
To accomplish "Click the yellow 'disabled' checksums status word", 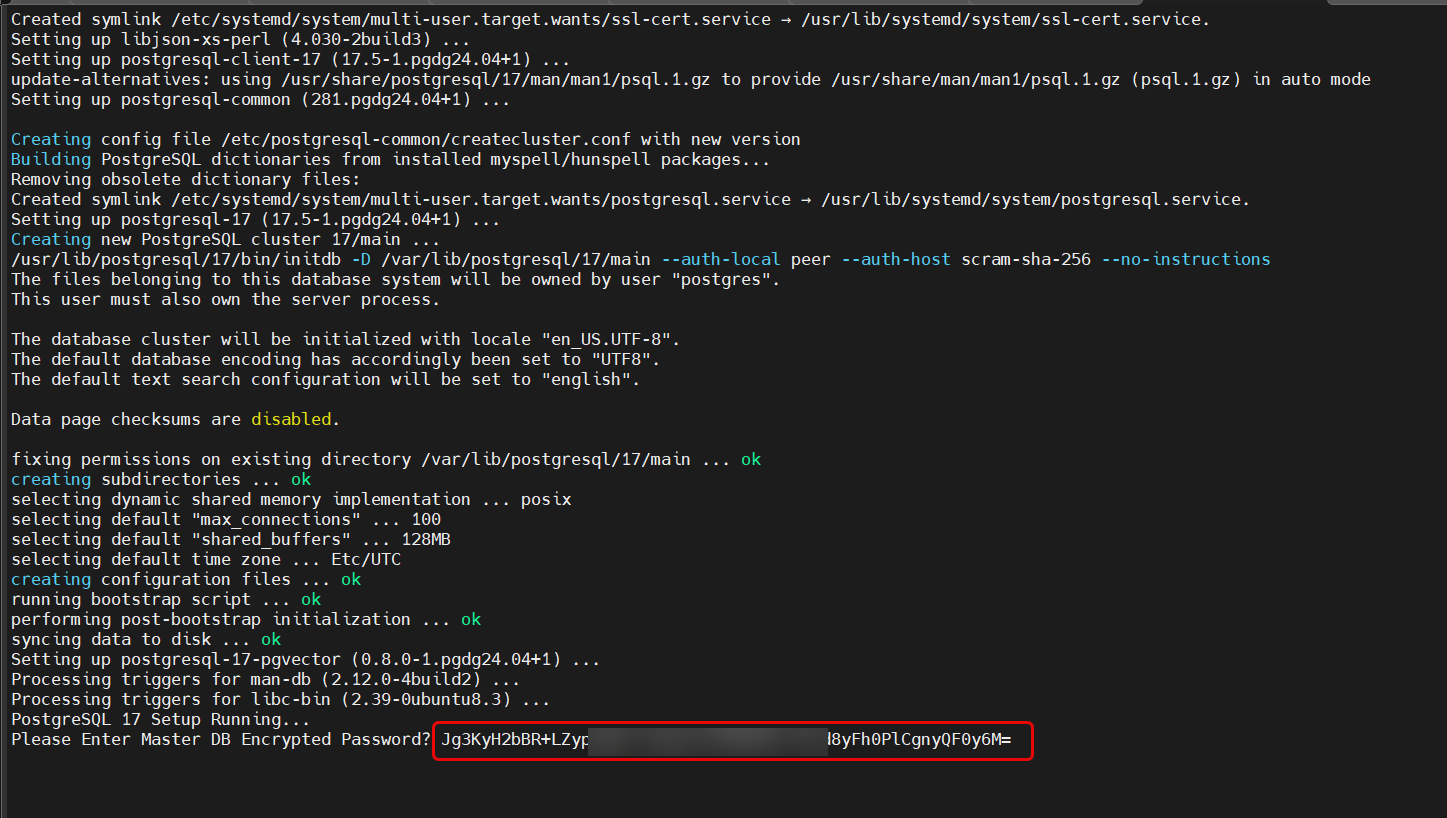I will (x=291, y=420).
